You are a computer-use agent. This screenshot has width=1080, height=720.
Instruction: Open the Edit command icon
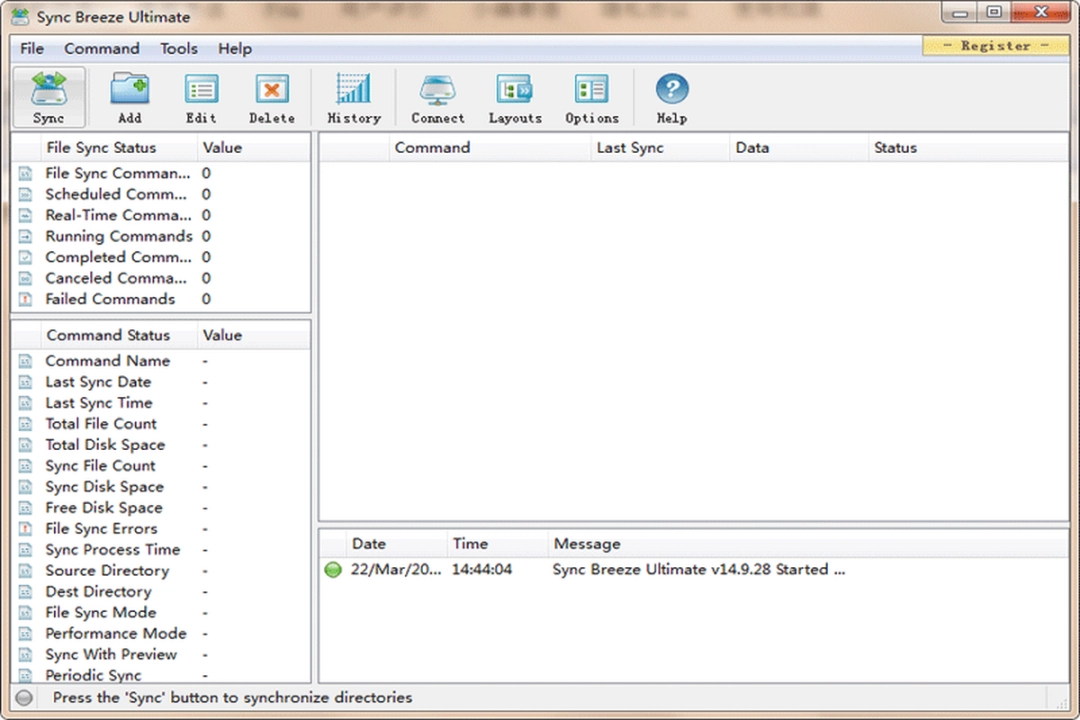click(x=200, y=95)
